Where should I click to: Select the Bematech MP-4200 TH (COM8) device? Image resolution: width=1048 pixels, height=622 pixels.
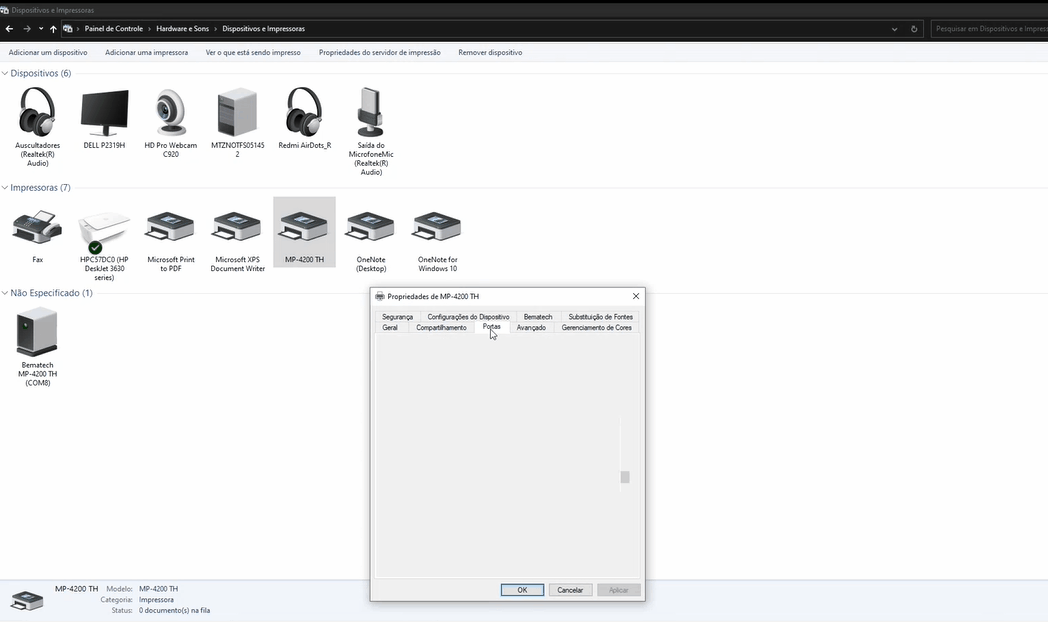click(x=37, y=332)
